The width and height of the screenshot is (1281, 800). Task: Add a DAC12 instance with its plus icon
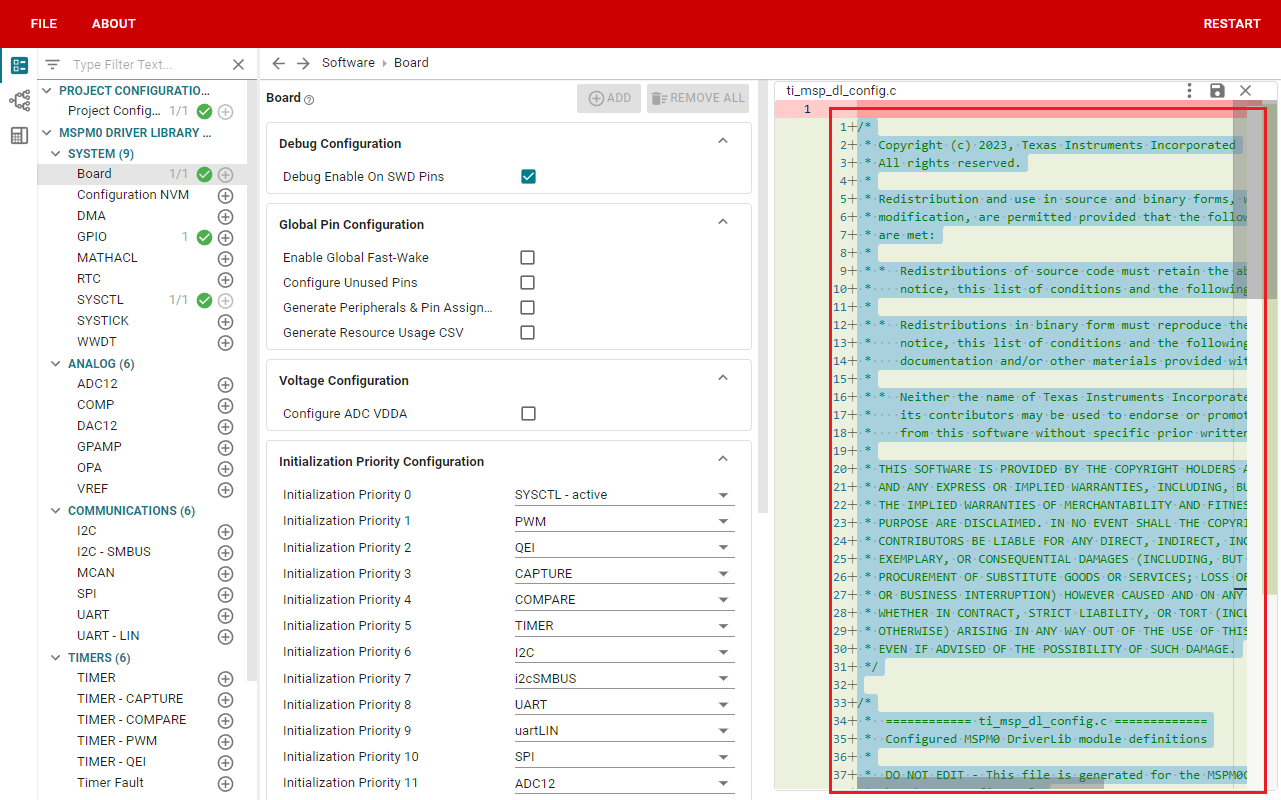click(225, 427)
